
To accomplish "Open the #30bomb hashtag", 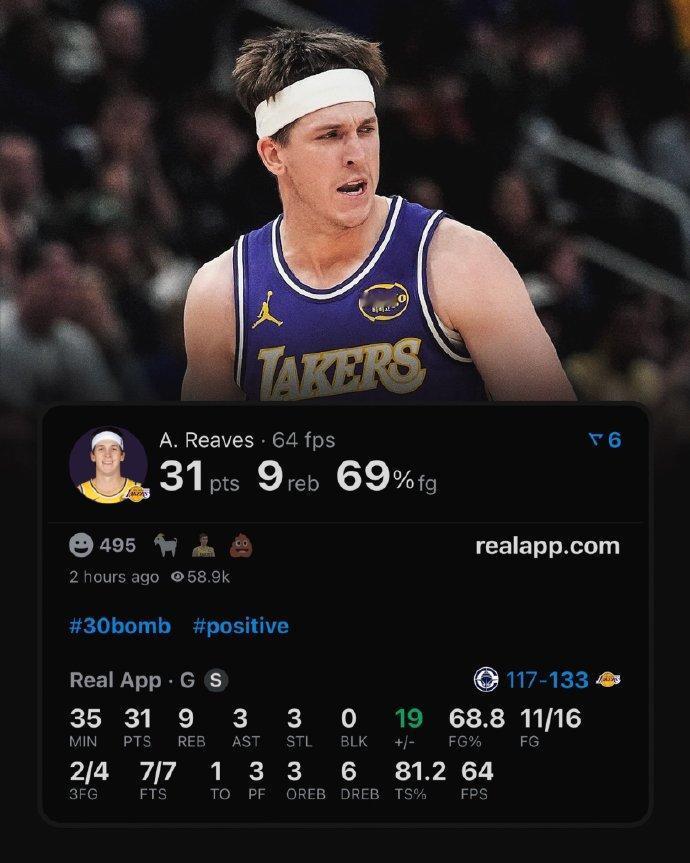I will (120, 626).
